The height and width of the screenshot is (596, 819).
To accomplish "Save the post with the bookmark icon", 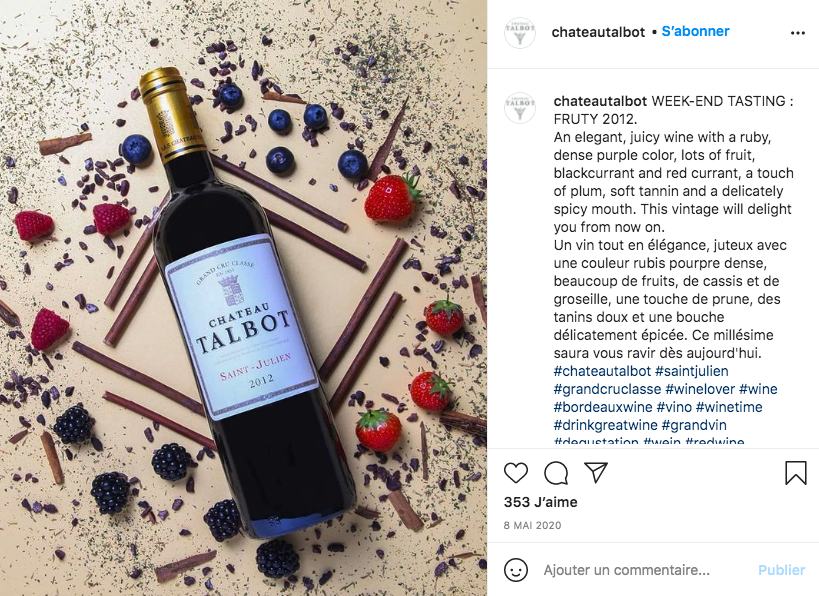I will click(x=795, y=473).
